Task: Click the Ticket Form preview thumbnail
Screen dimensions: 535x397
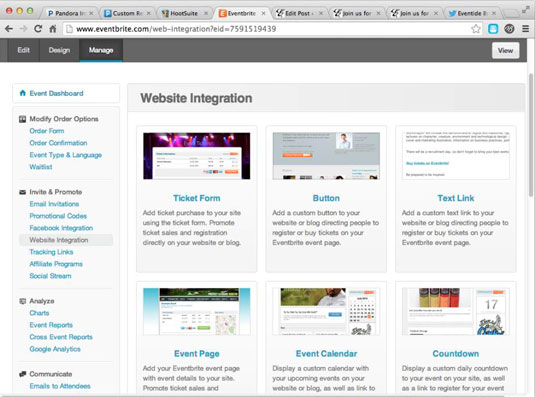Action: 197,156
